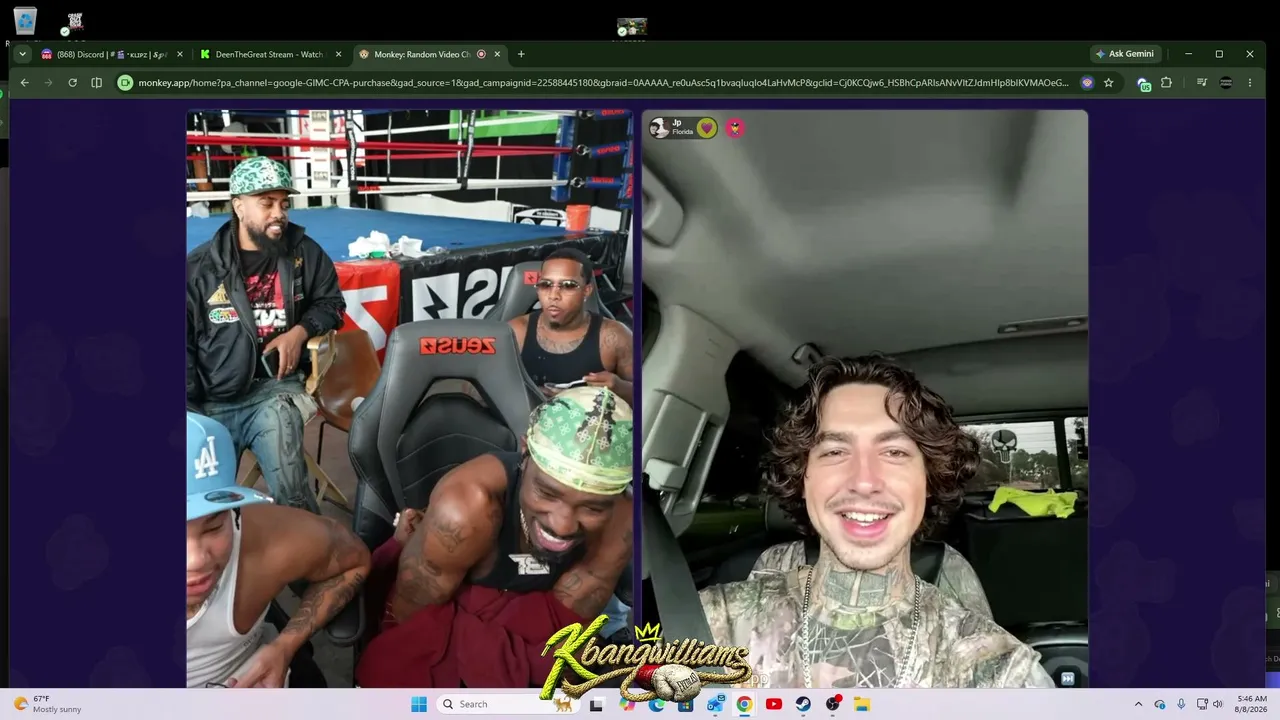Click the microphone tray icon
Screen dimensions: 1280x720
click(1181, 704)
